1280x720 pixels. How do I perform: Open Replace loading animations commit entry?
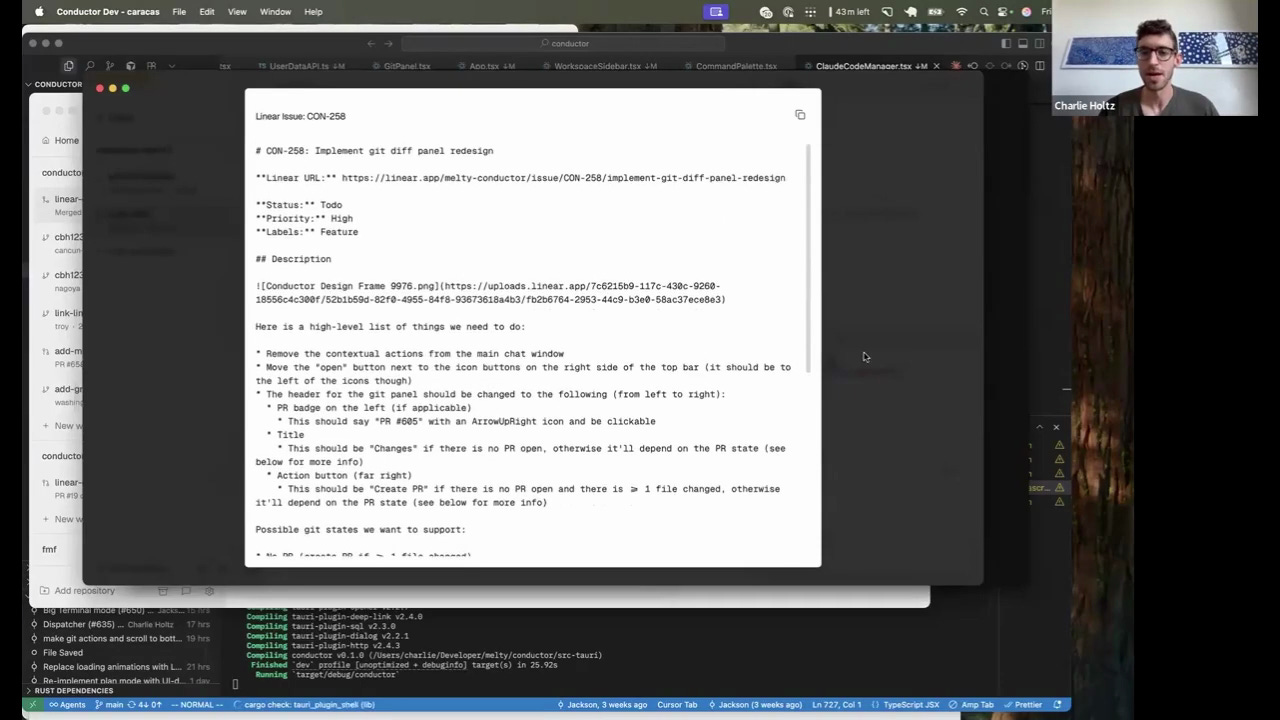120,666
